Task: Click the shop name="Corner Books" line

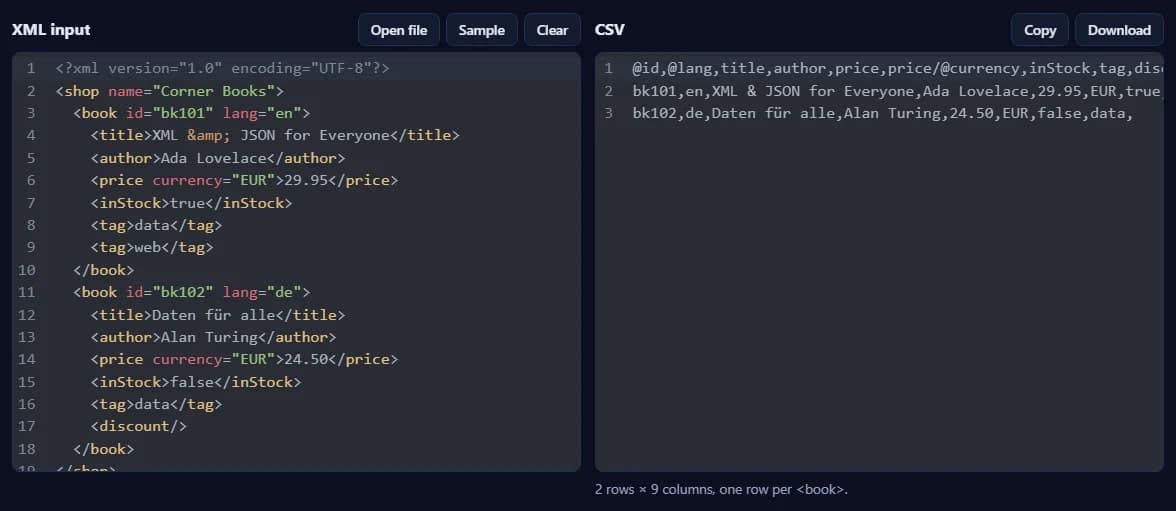Action: coord(170,91)
